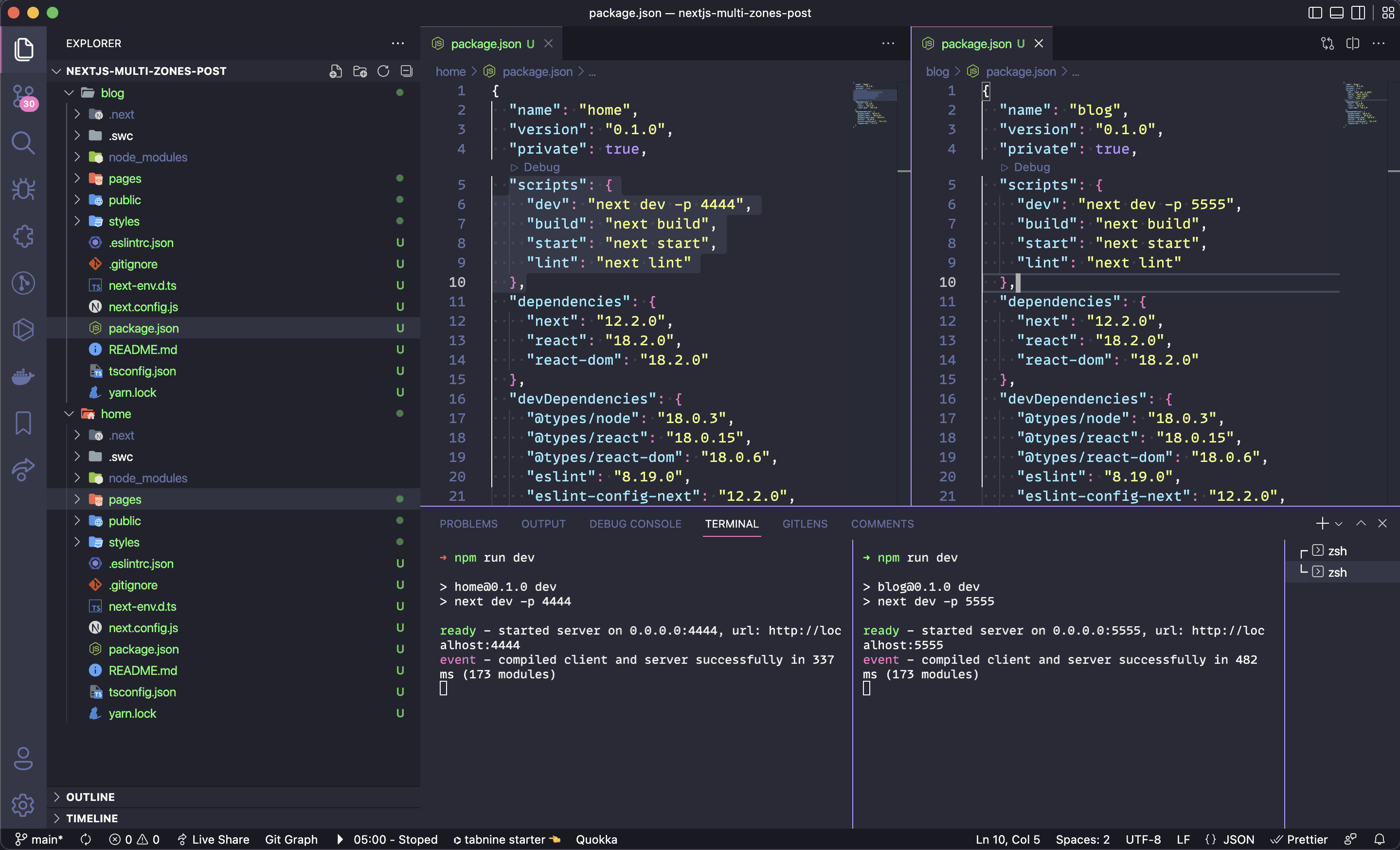1400x850 pixels.
Task: Close the blog package.json editor tab
Action: [1039, 43]
